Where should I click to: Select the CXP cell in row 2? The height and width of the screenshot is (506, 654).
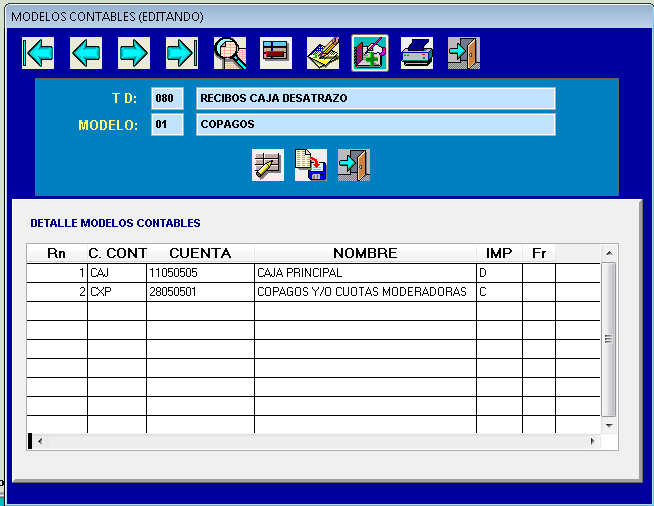click(117, 292)
